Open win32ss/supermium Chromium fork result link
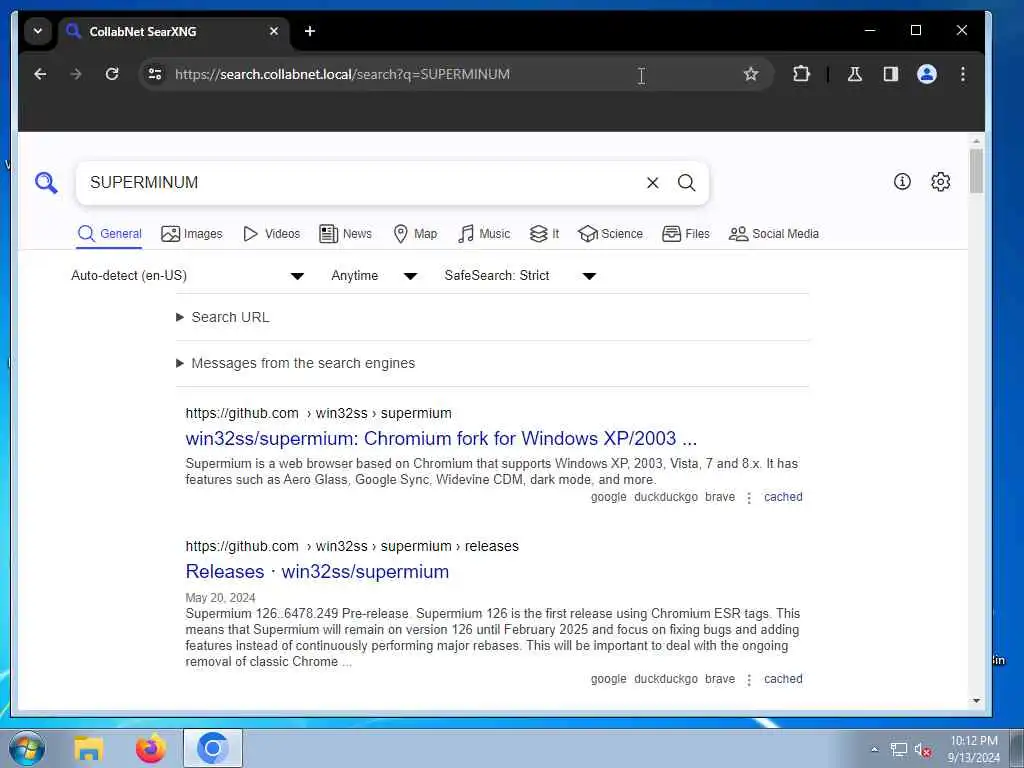This screenshot has width=1024, height=768. click(x=441, y=438)
